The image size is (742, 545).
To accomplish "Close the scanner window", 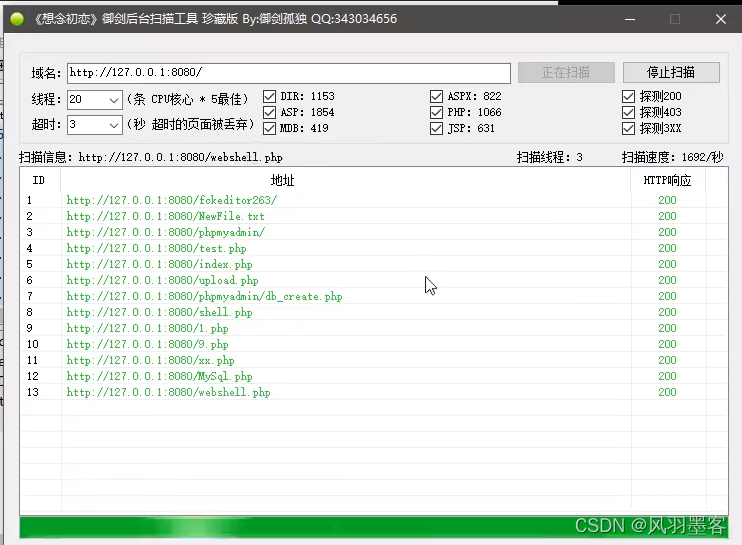I will pos(721,19).
